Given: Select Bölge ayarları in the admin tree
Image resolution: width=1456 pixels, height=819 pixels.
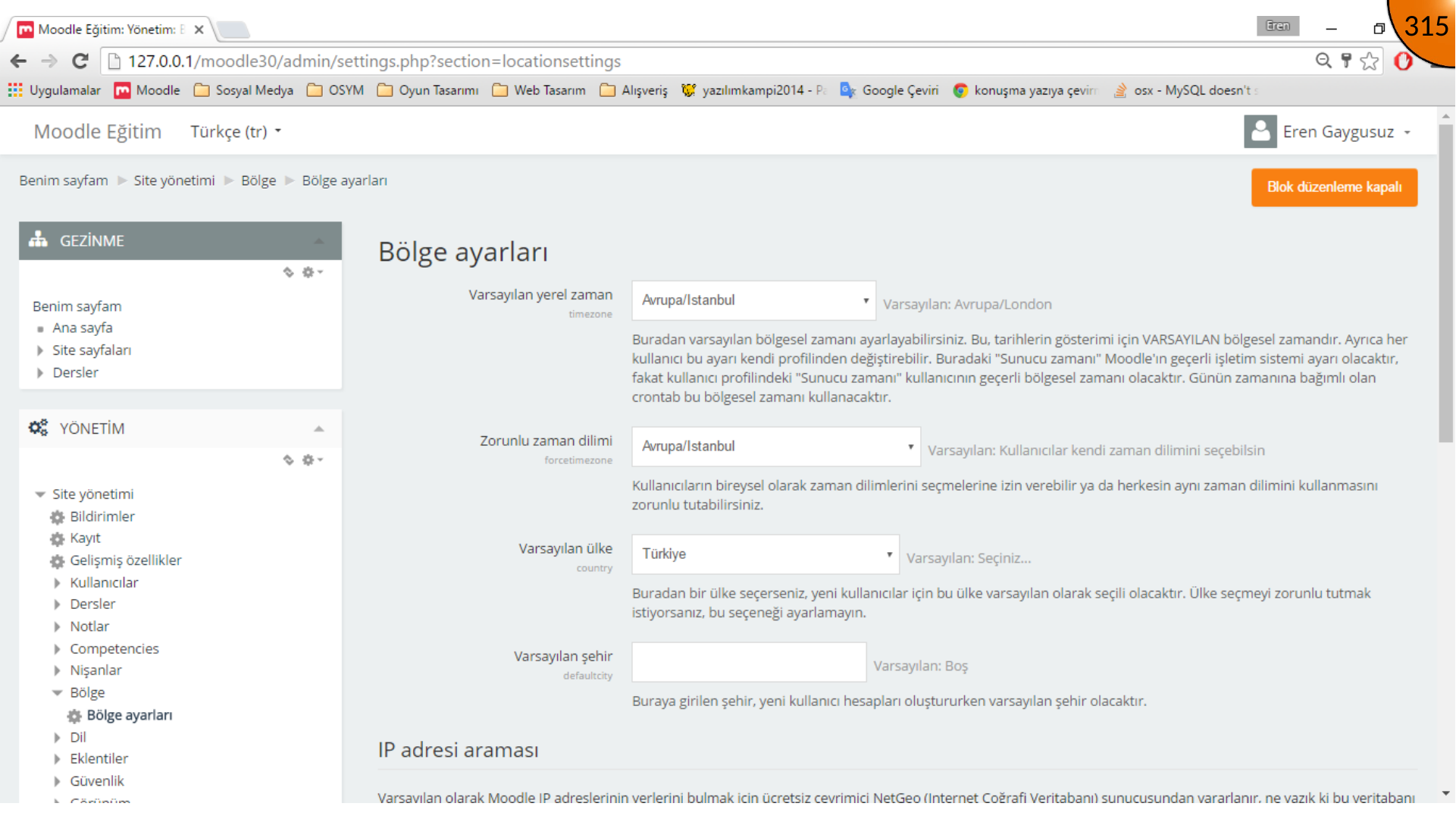Looking at the screenshot, I should point(130,715).
